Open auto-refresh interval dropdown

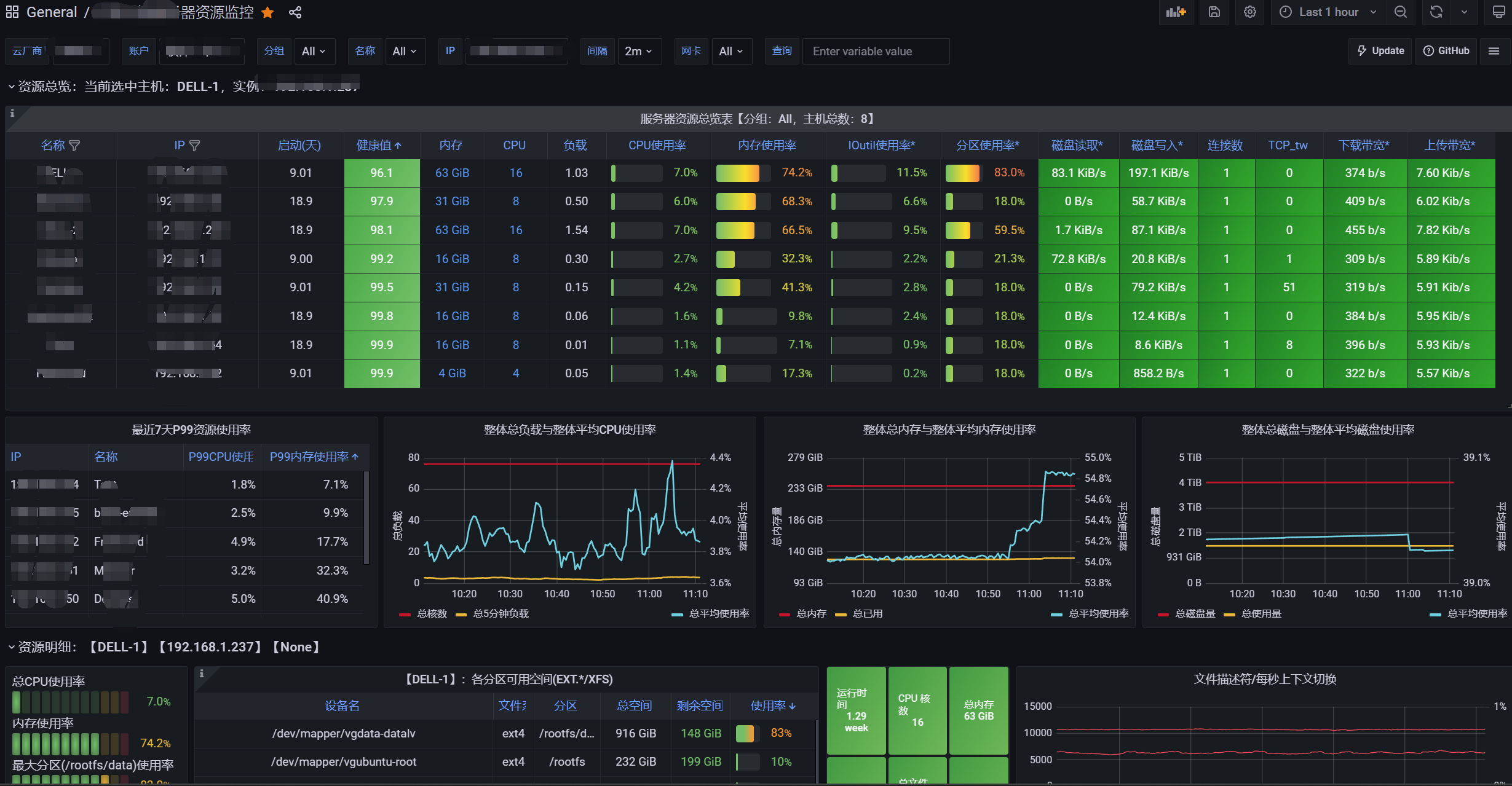pos(1464,12)
